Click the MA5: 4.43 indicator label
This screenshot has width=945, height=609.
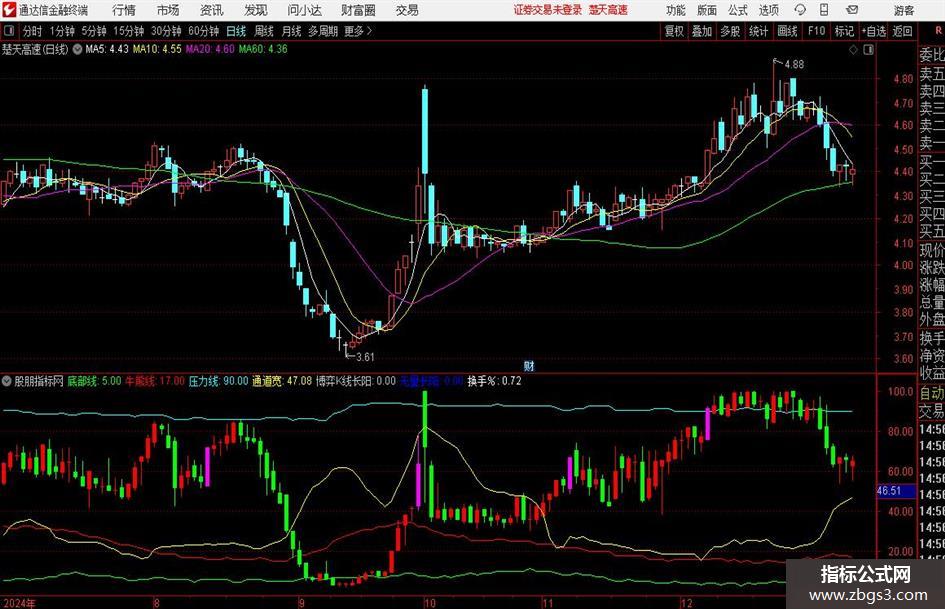pos(107,49)
